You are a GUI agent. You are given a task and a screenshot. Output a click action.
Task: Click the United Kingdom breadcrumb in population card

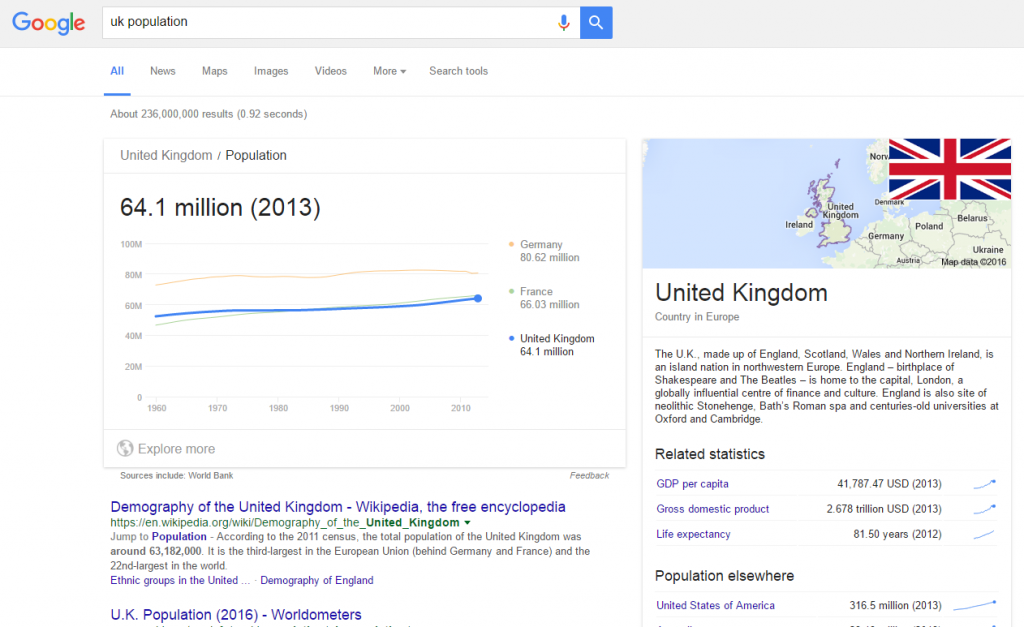coord(166,155)
